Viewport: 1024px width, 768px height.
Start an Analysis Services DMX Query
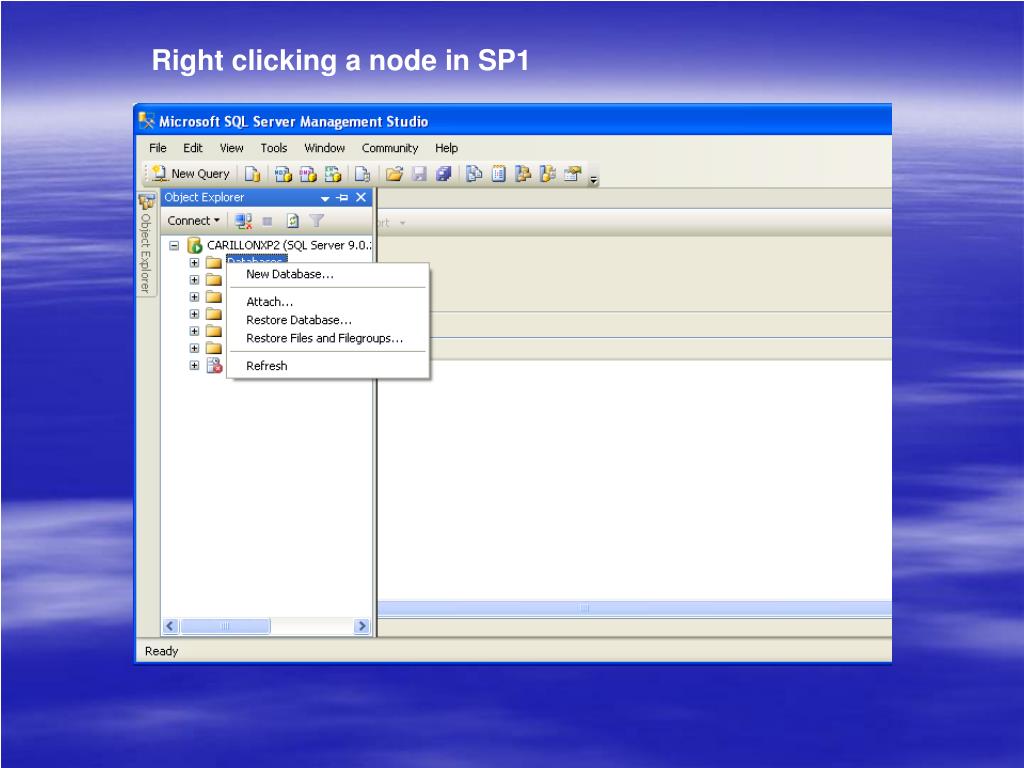[x=308, y=174]
